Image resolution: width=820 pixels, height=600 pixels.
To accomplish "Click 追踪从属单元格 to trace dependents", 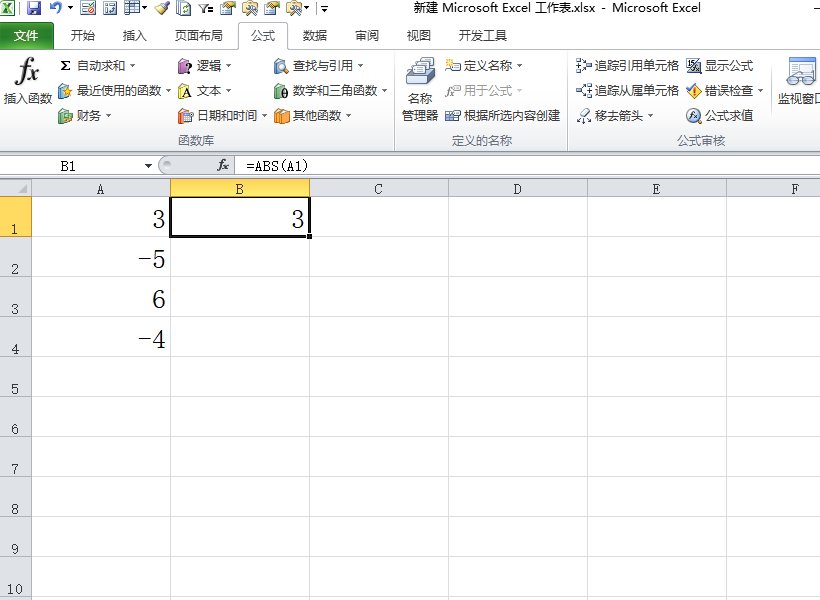I will (x=619, y=90).
